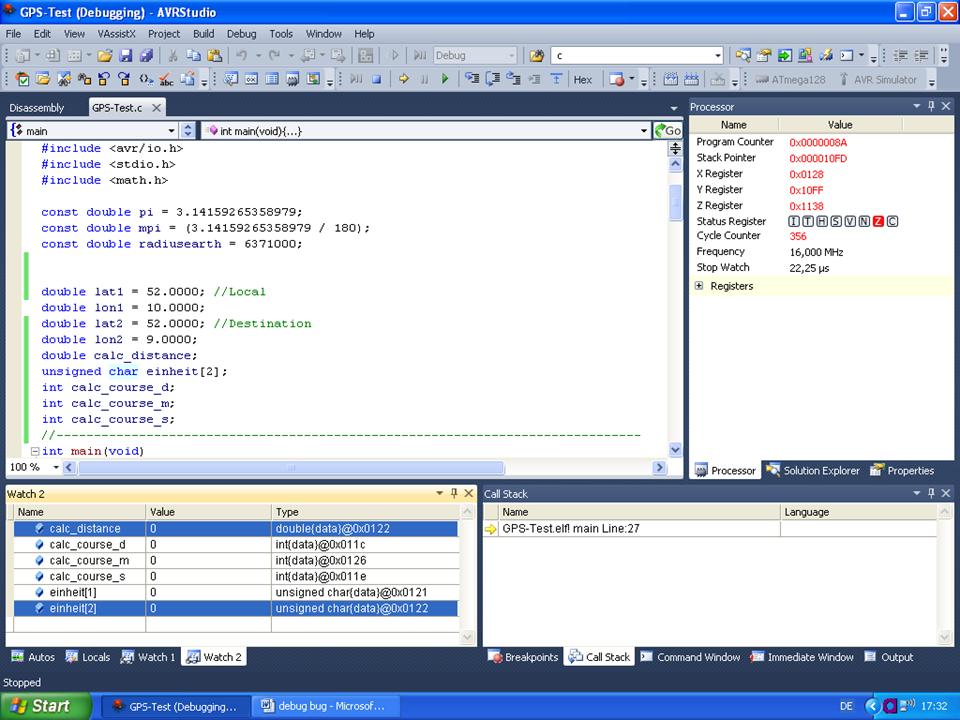Toggle Hex display mode
The height and width of the screenshot is (720, 960).
pyautogui.click(x=582, y=79)
